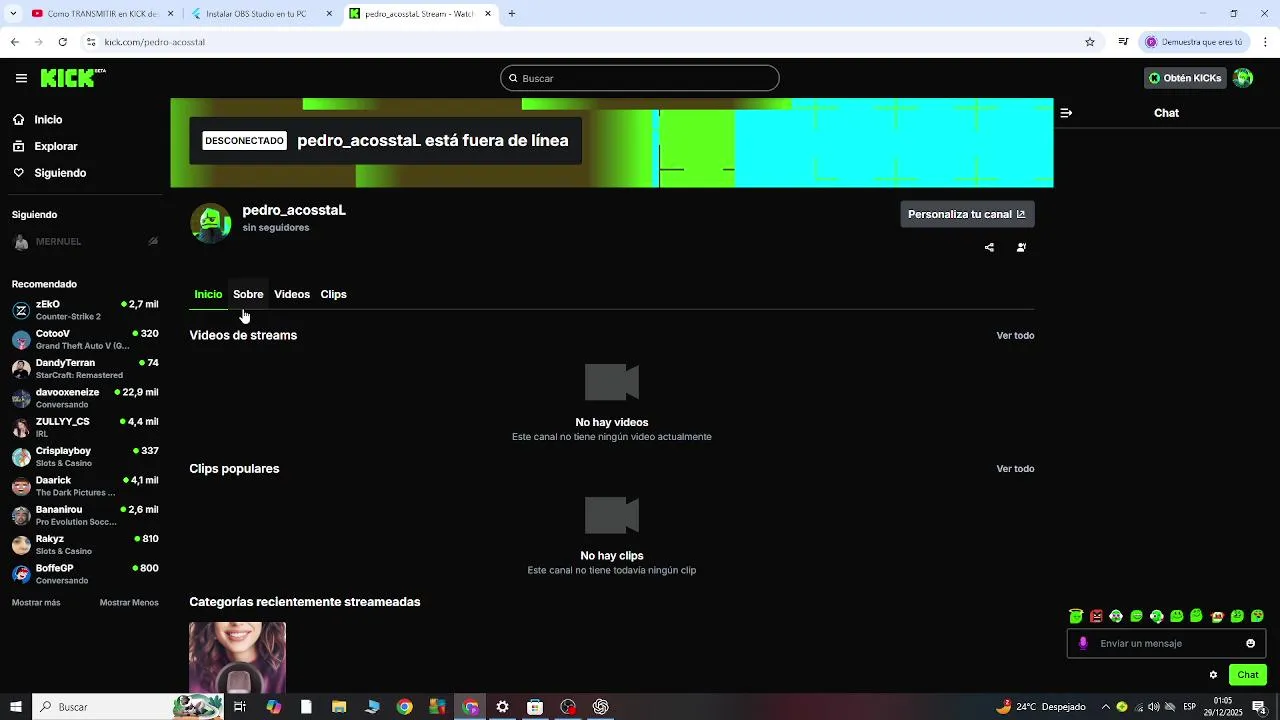Click the user settings icon beside share
1280x720 pixels.
click(x=1021, y=247)
